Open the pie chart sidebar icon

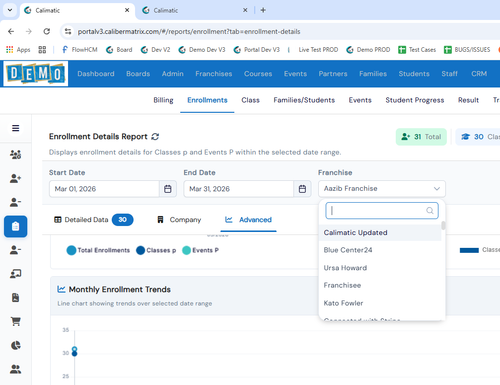coord(15,345)
